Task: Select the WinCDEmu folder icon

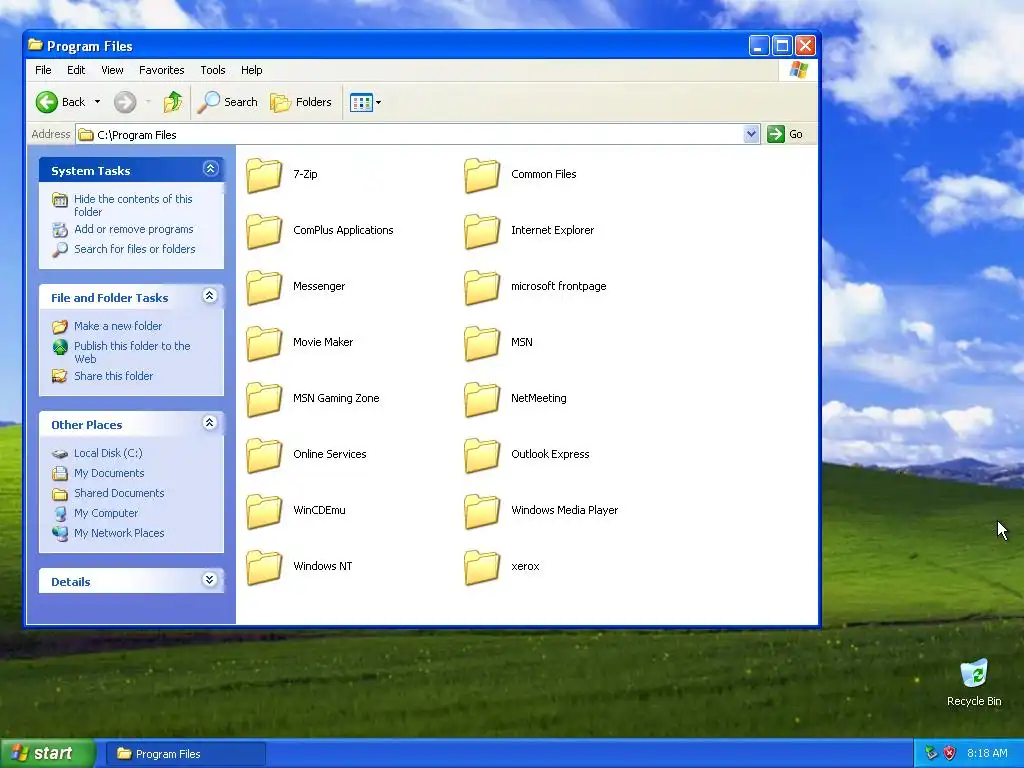Action: 264,511
